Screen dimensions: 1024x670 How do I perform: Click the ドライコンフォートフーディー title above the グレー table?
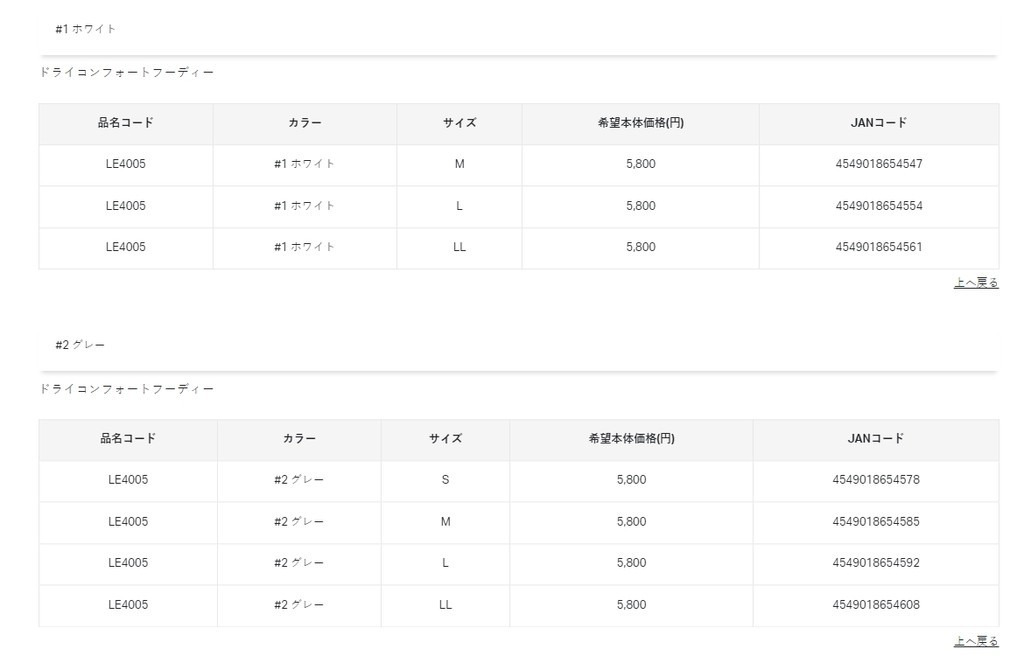click(127, 389)
